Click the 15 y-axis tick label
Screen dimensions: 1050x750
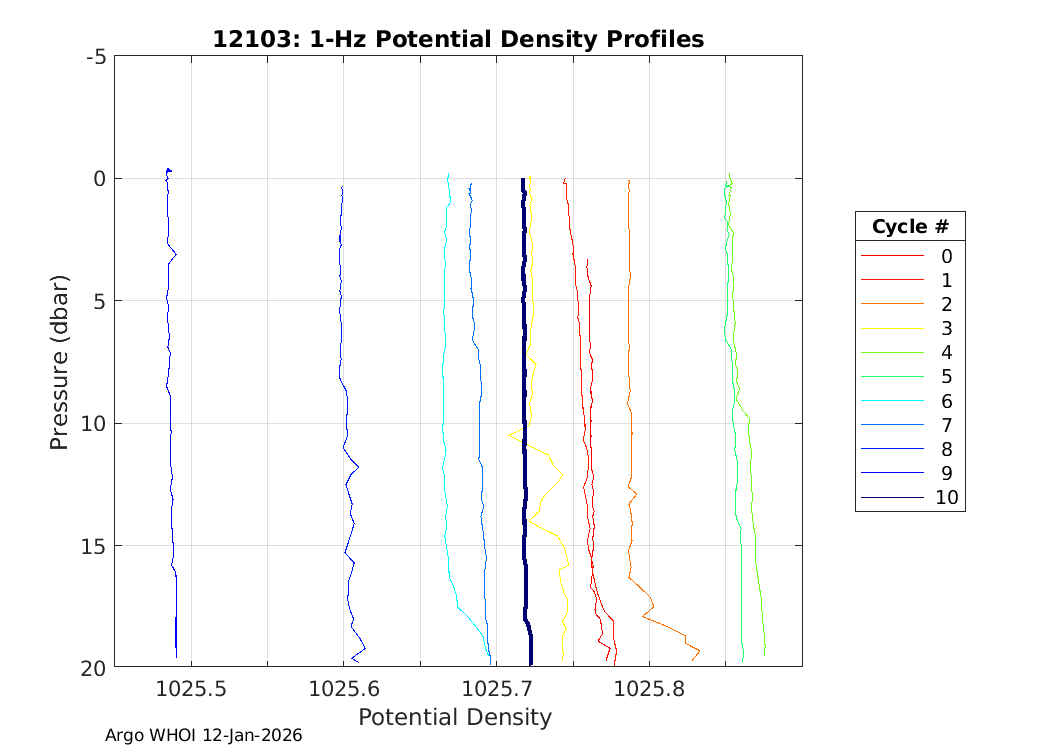(94, 546)
